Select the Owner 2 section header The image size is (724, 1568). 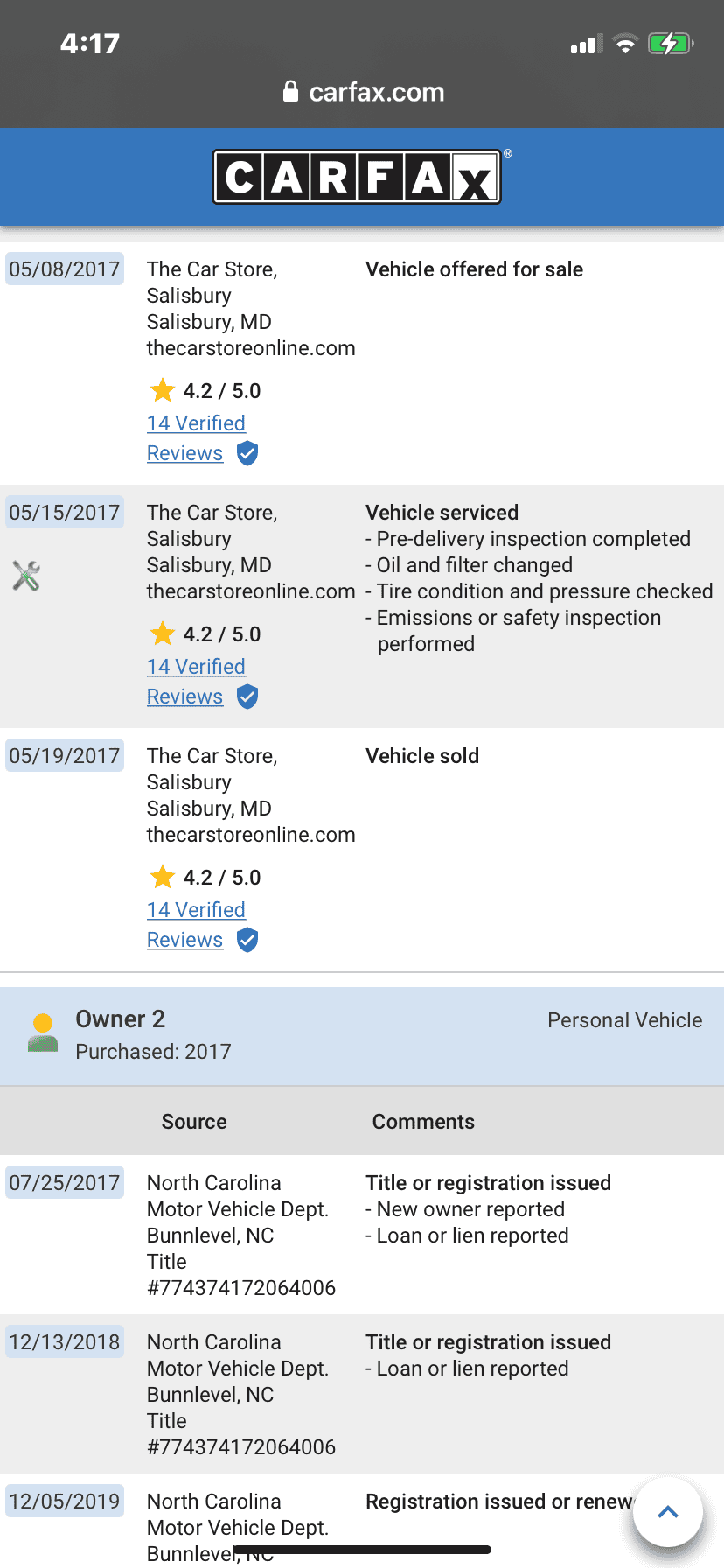click(x=362, y=1036)
